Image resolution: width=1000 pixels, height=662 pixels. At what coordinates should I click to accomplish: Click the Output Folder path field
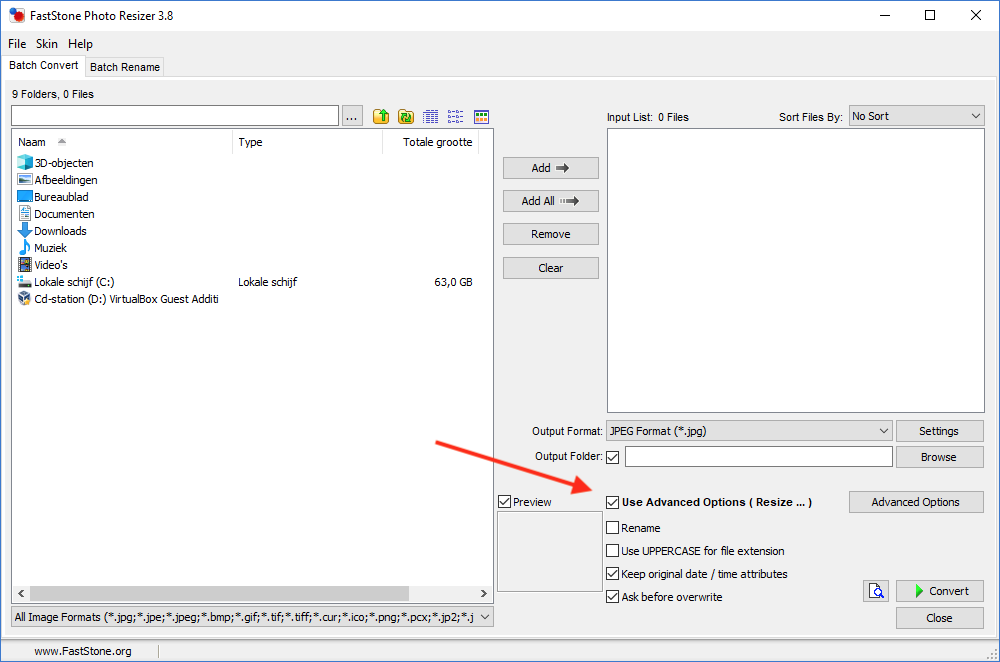[758, 457]
